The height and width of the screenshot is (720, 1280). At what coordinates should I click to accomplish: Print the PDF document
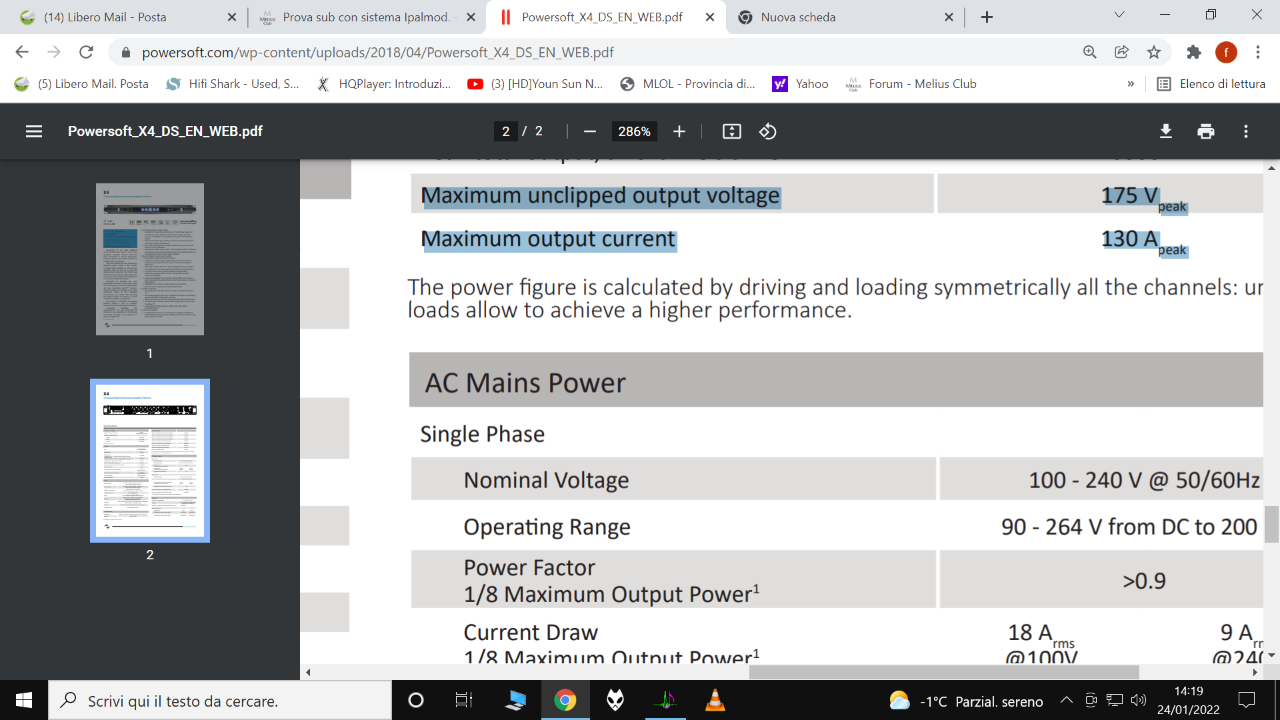1206,131
